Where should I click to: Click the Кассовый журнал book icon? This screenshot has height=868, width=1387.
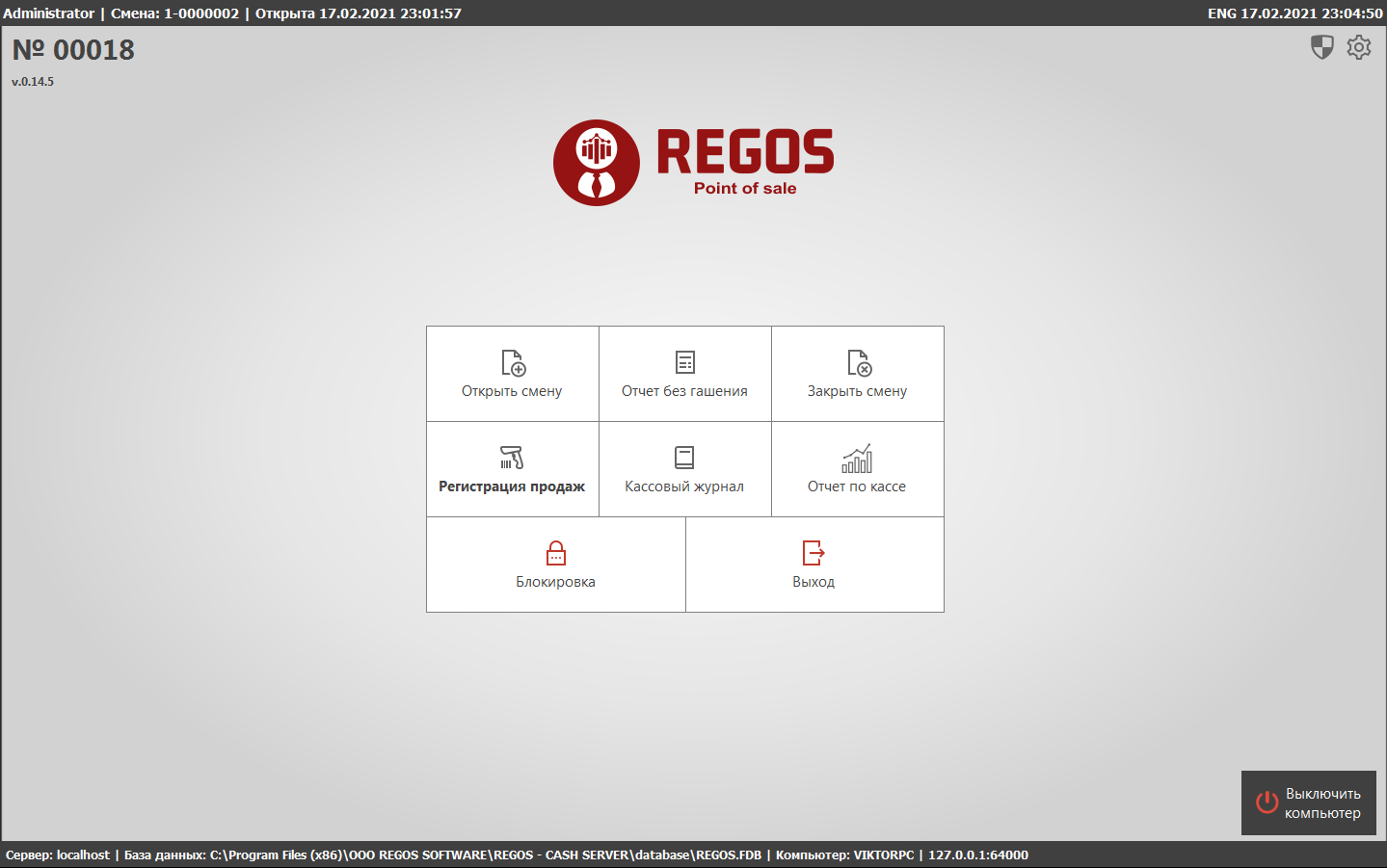684,458
